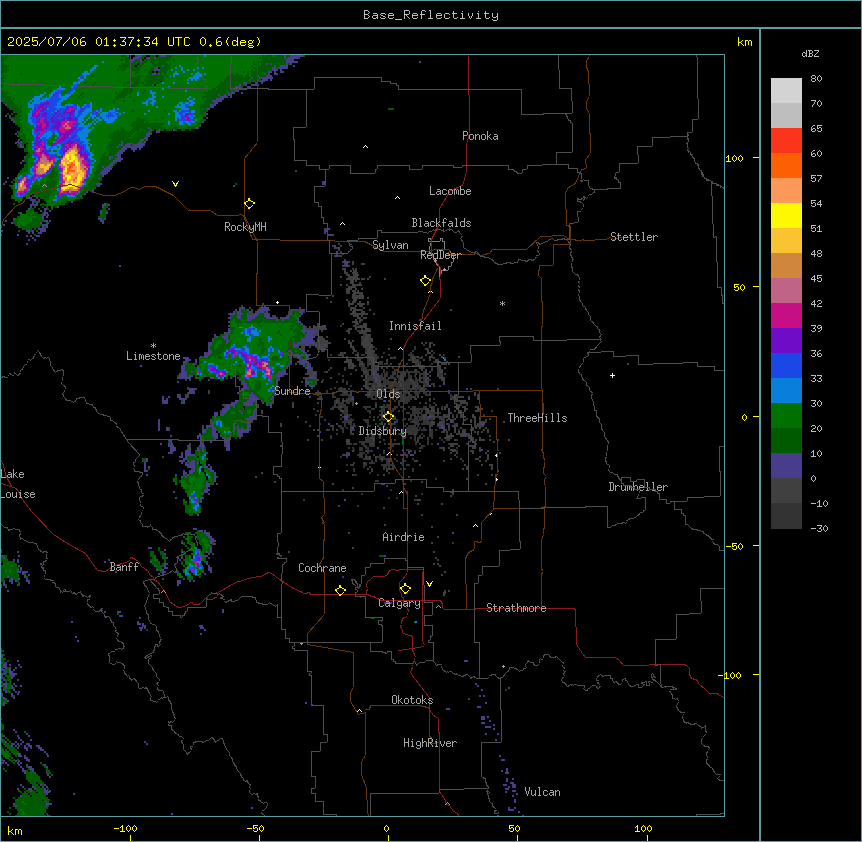Click the Olds town label
862x842 pixels.
click(x=388, y=394)
